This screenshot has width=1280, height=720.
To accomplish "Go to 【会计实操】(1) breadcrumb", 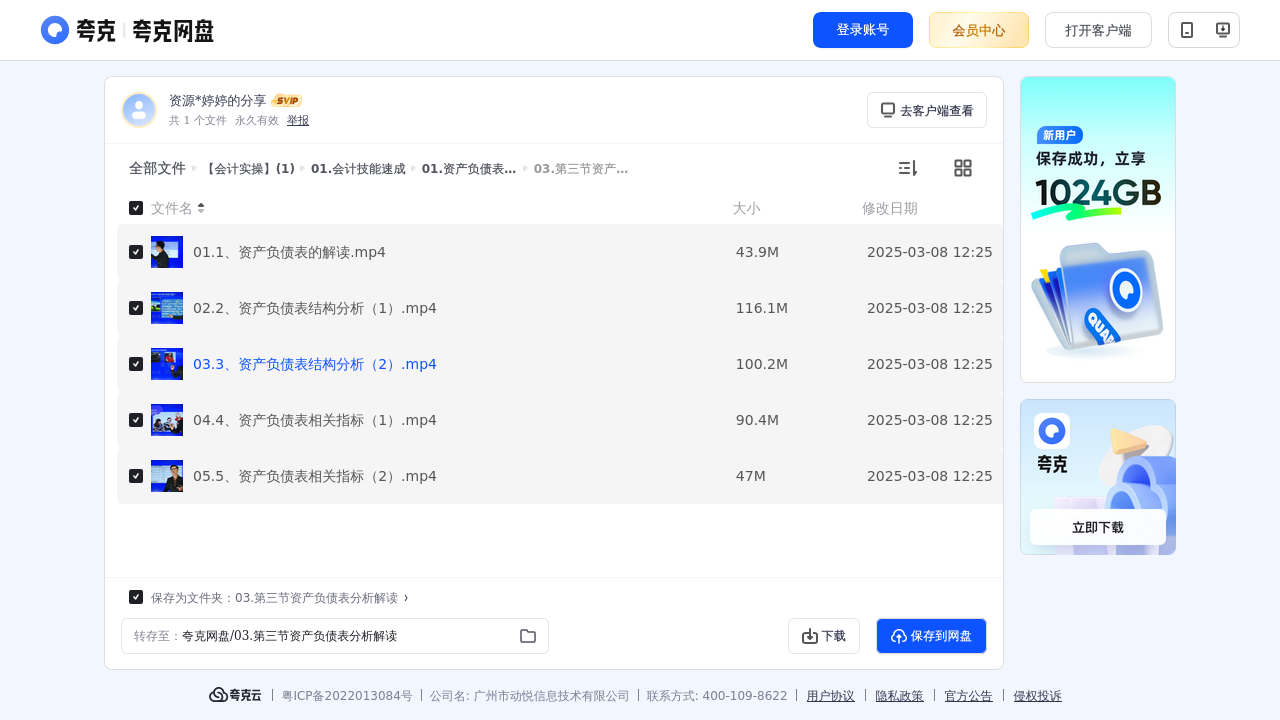I will 249,168.
